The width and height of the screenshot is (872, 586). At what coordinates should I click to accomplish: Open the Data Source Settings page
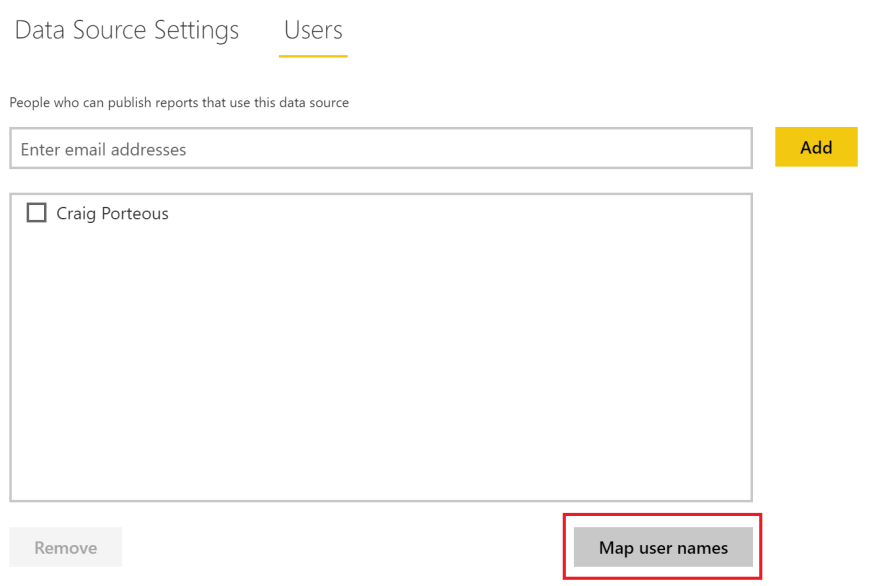(x=127, y=30)
